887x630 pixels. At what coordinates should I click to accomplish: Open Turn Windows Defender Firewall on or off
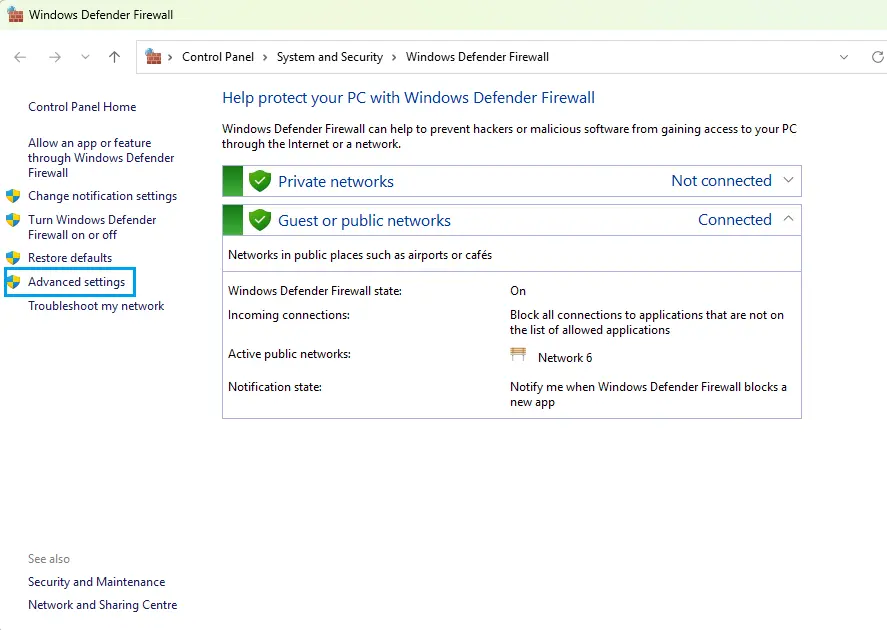coord(92,227)
